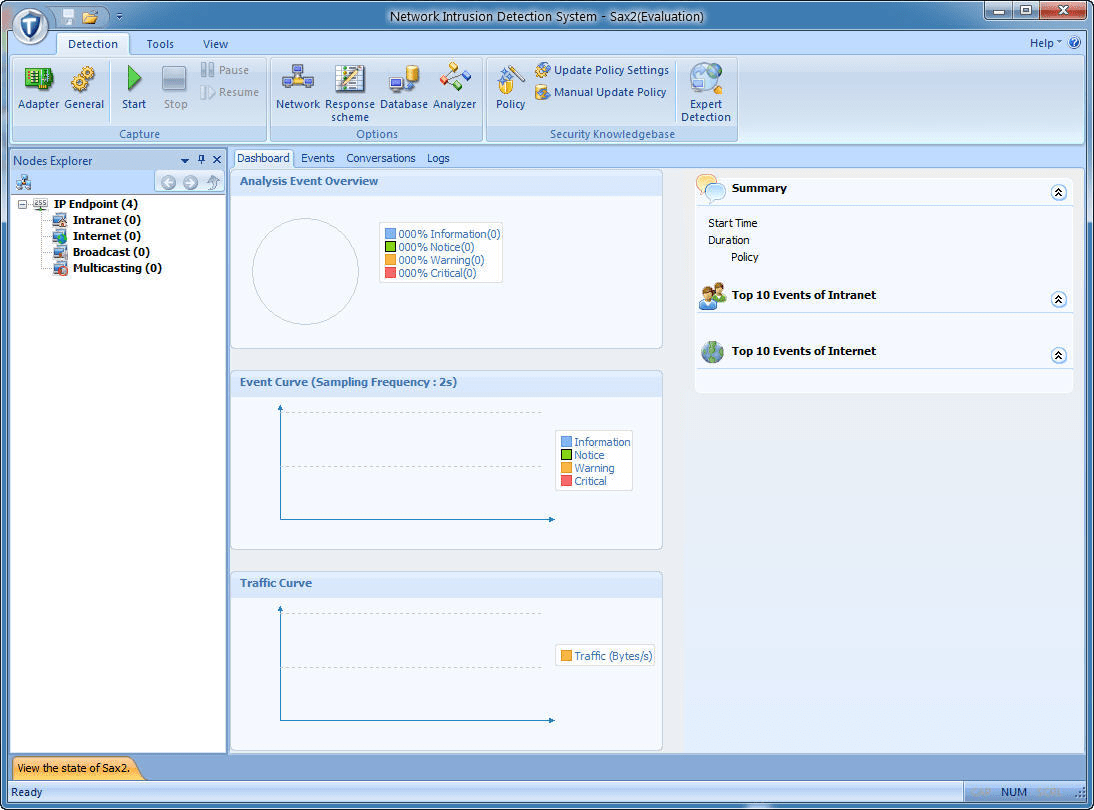This screenshot has height=810, width=1094.
Task: Close the Nodes Explorer panel
Action: click(217, 160)
